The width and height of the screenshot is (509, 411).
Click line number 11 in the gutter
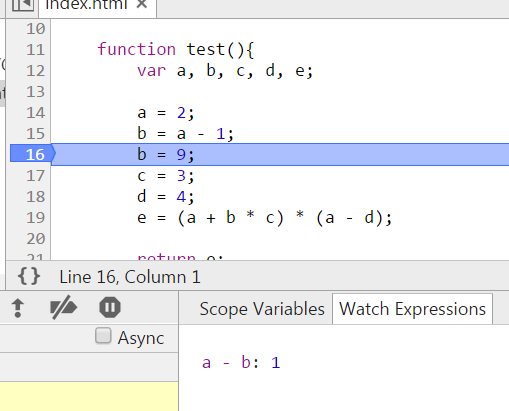pos(35,50)
